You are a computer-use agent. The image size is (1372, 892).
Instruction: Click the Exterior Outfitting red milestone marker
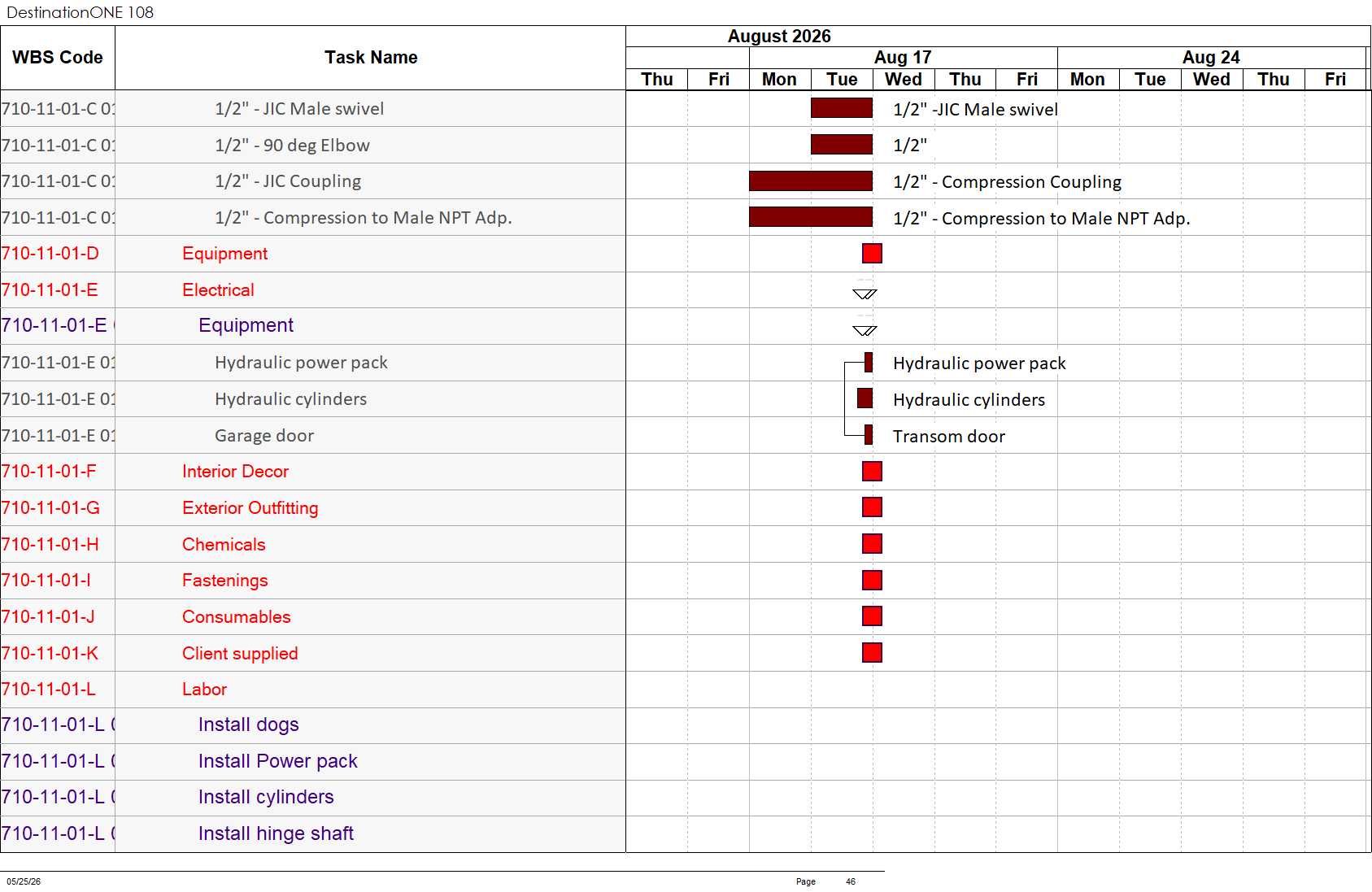tap(872, 507)
